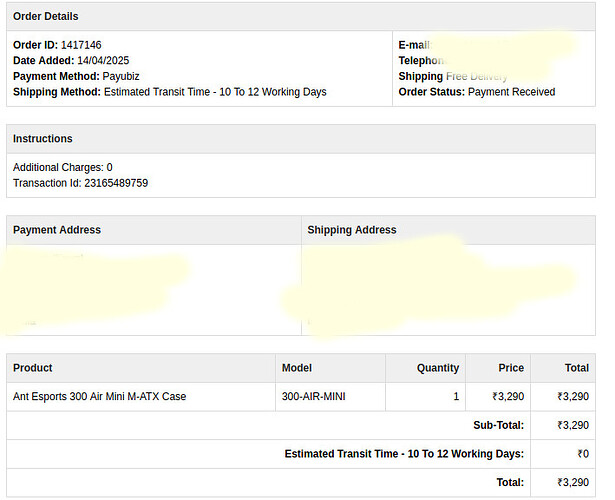Click the Order Details section header
615x500 pixels.
tap(46, 16)
